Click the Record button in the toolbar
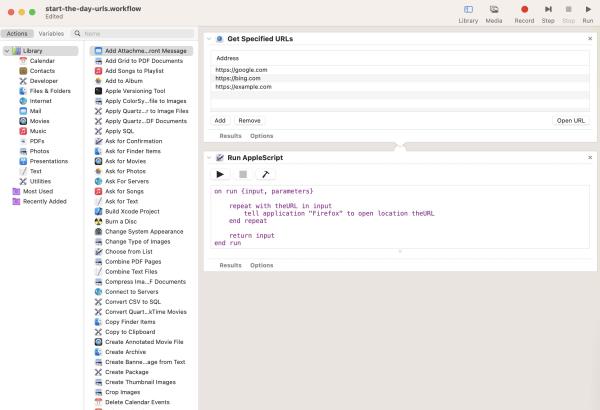The height and width of the screenshot is (410, 600). click(523, 13)
